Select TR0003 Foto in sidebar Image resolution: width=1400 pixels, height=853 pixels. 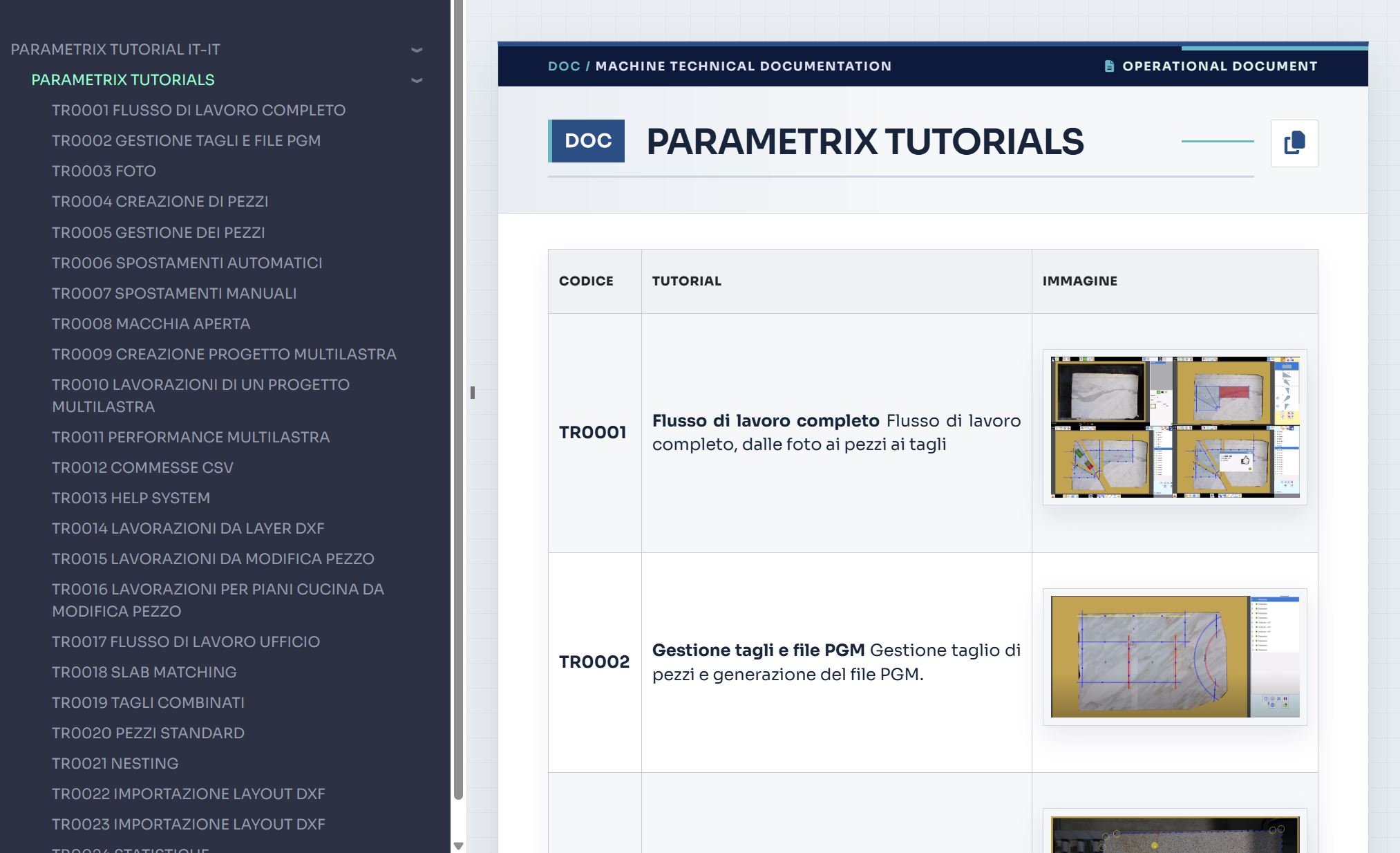[x=104, y=171]
